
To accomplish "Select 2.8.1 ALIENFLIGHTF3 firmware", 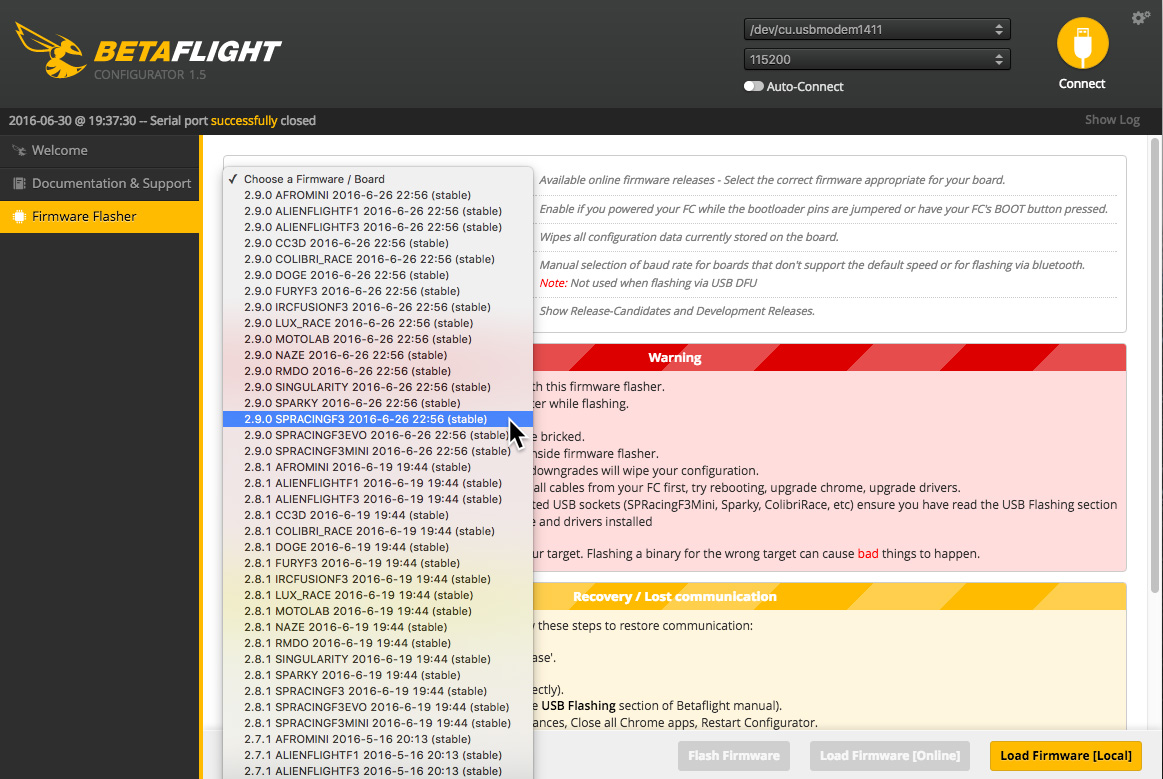I will pos(378,499).
